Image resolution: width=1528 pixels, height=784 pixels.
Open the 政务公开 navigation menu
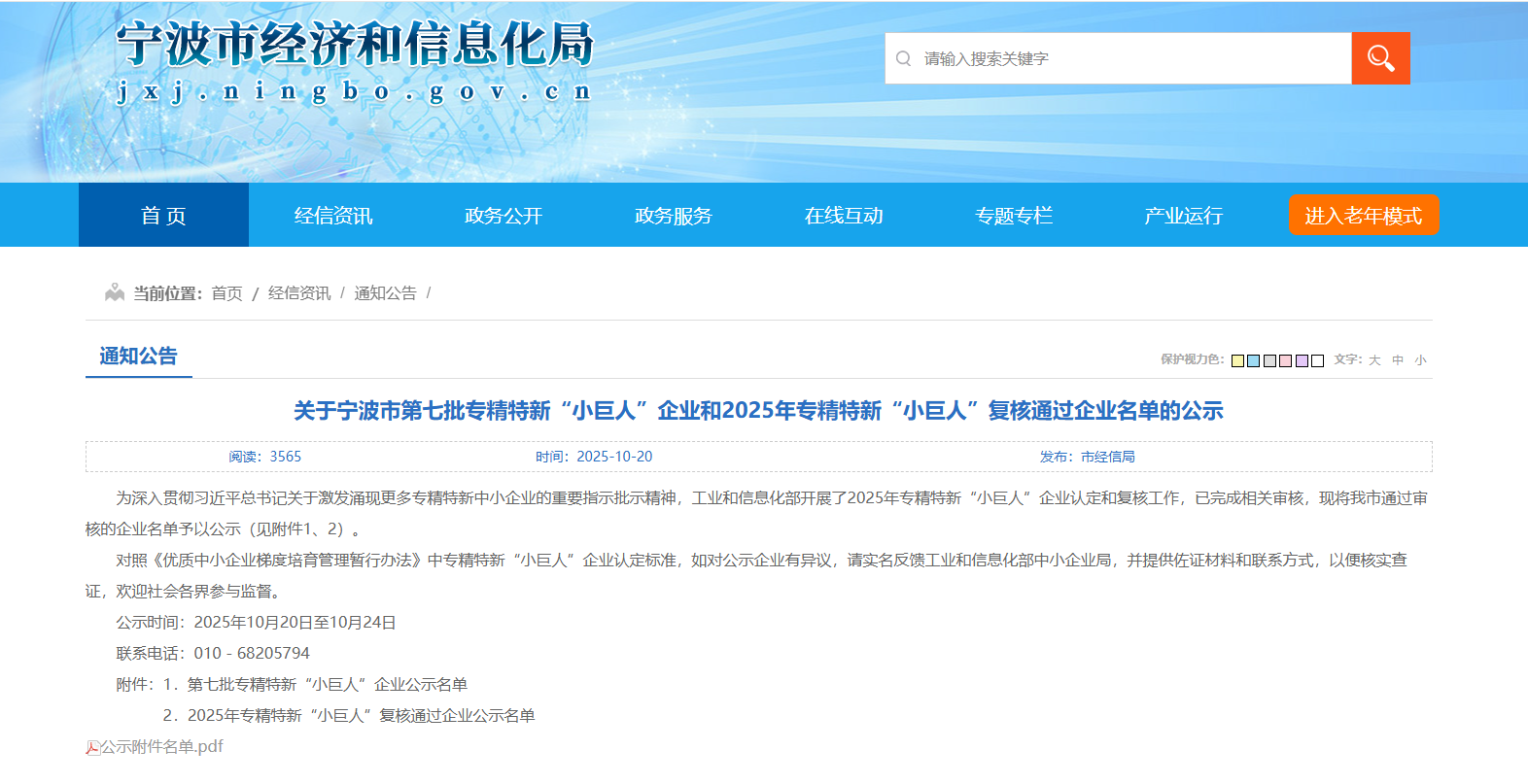504,216
